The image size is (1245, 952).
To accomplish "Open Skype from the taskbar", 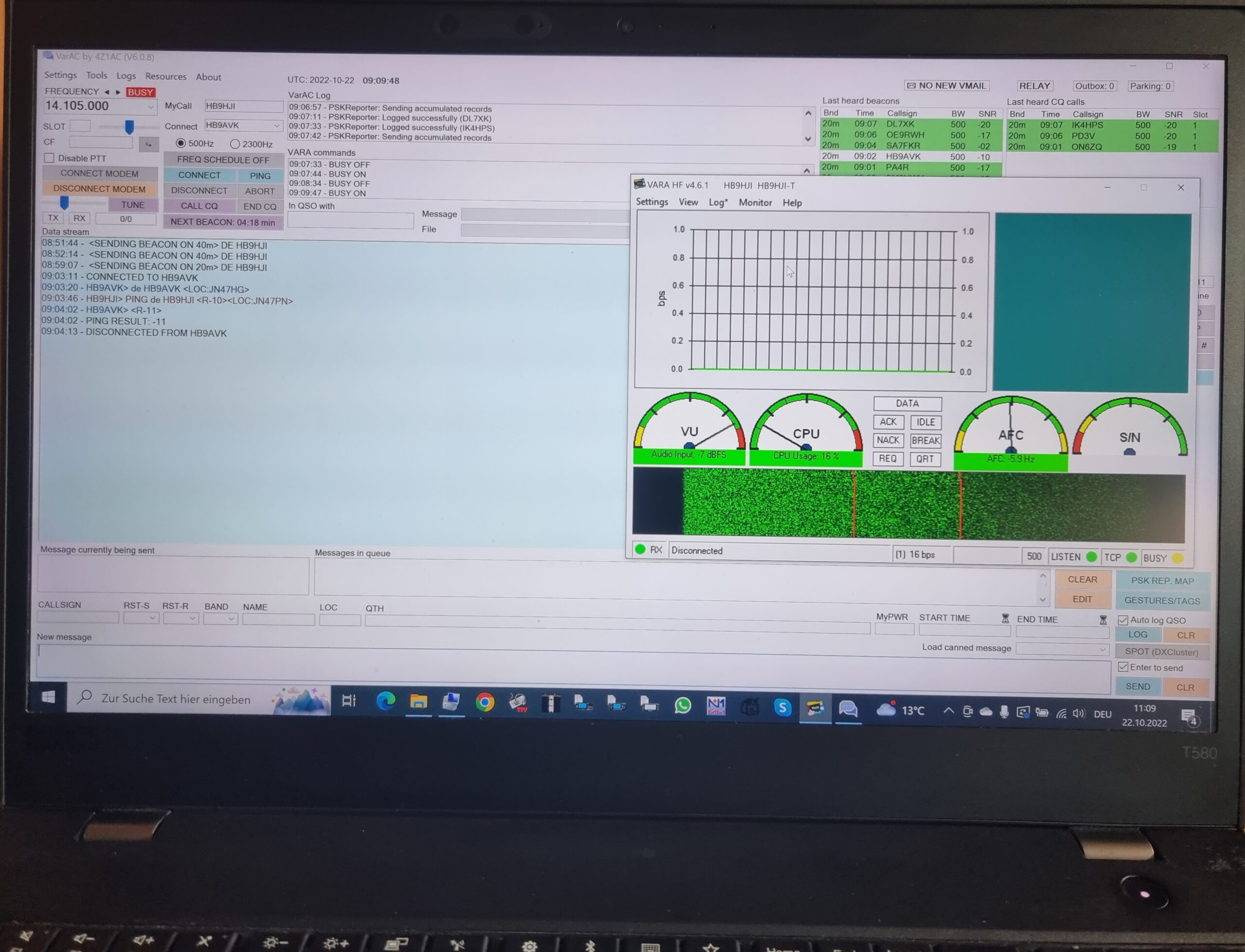I will pyautogui.click(x=782, y=707).
